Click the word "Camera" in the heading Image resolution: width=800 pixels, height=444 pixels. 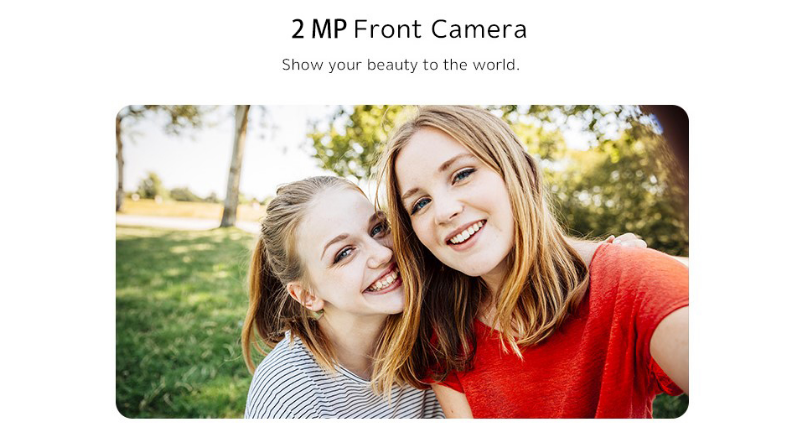click(479, 29)
